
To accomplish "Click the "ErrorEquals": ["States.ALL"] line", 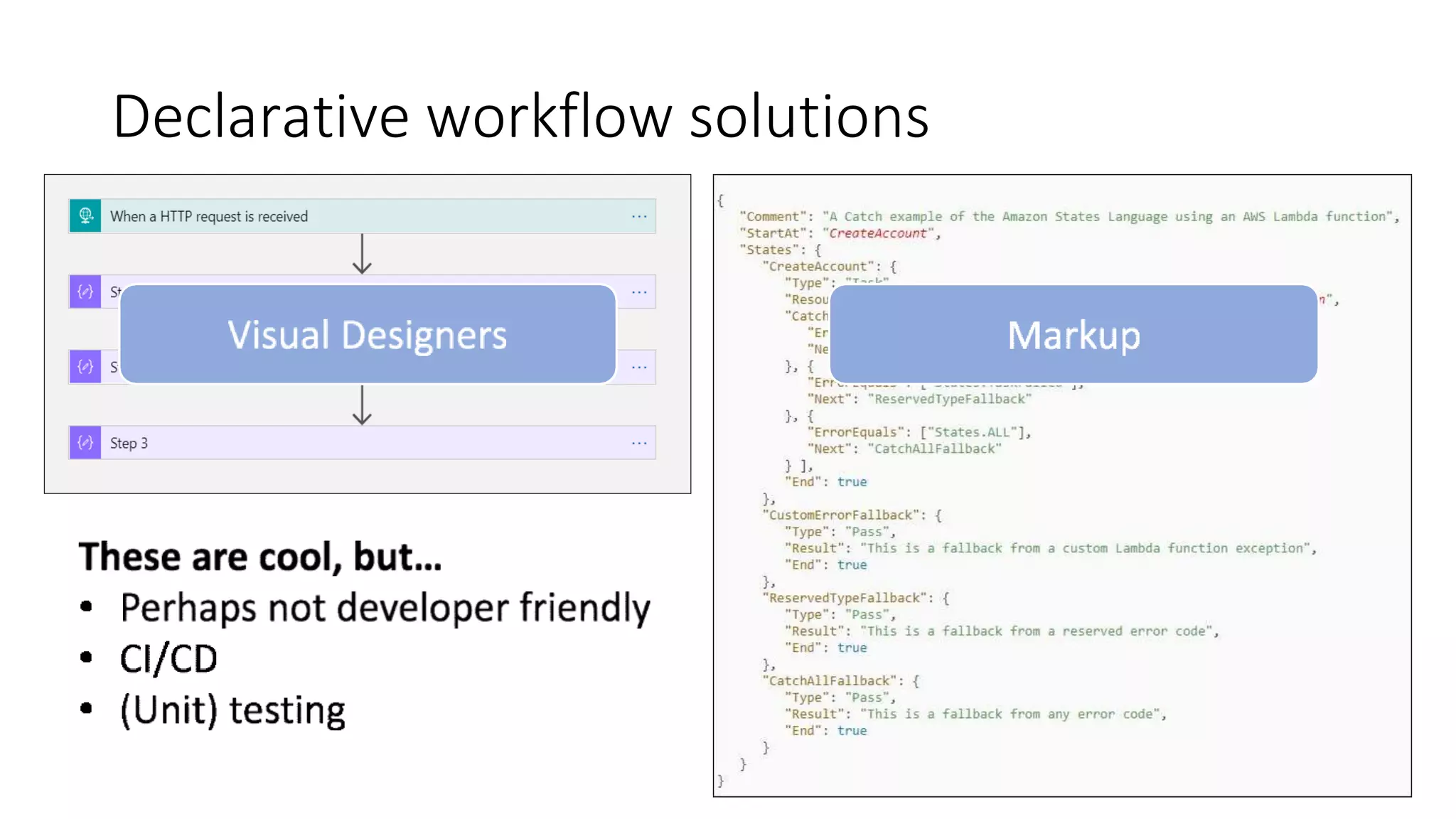I will [919, 432].
